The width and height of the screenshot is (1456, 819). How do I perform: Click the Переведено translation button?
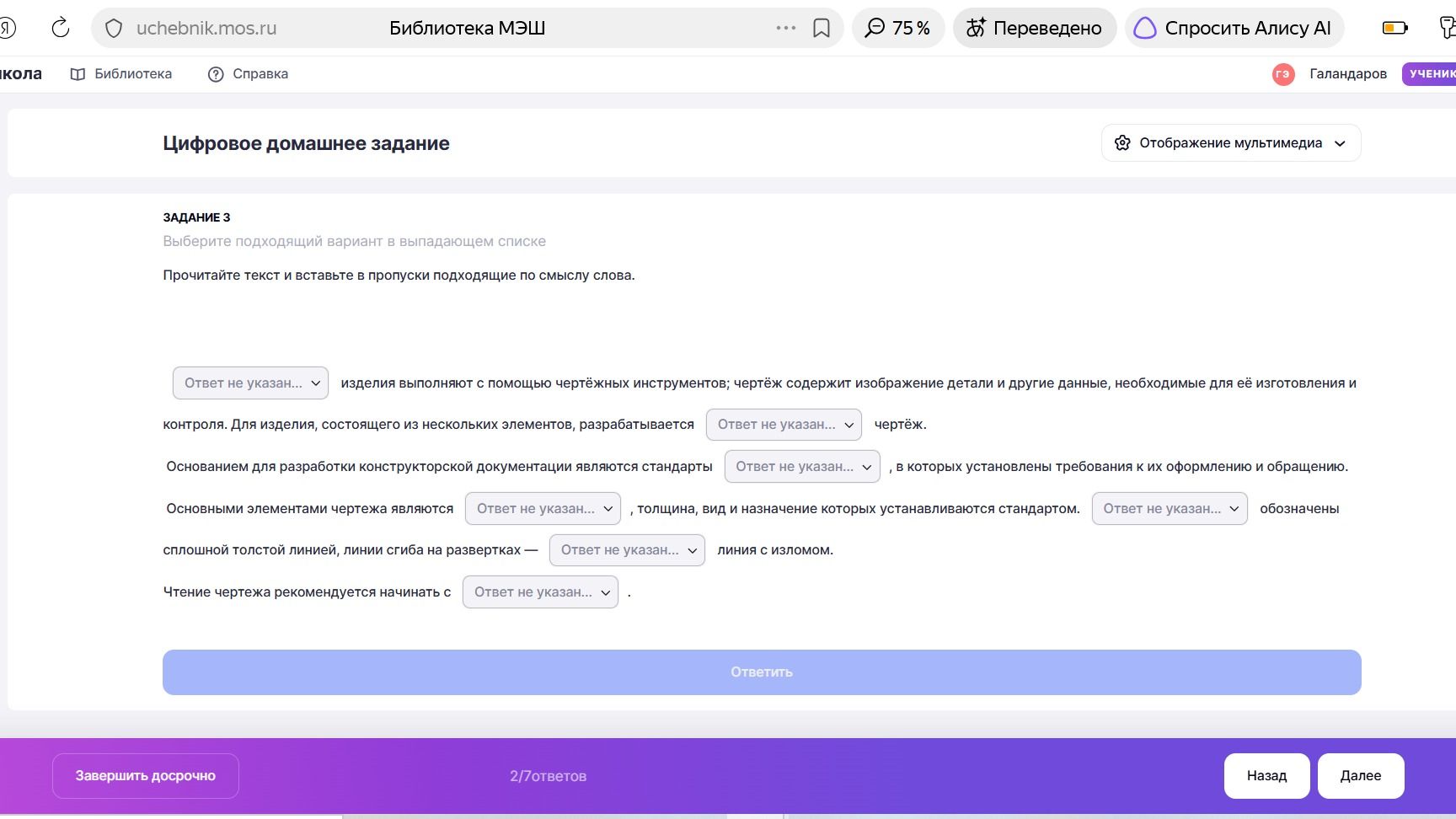click(x=1034, y=28)
